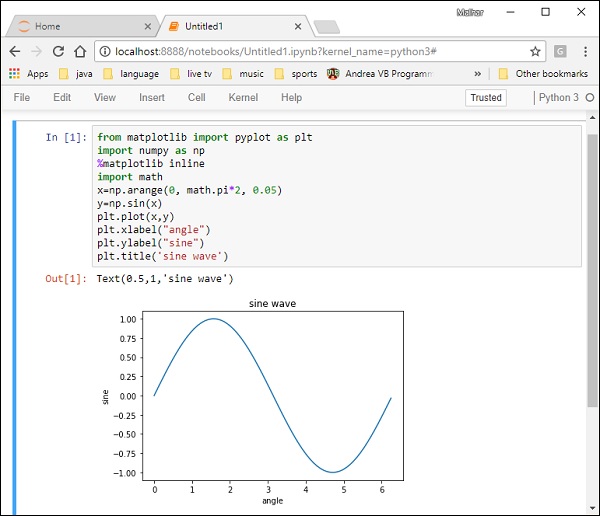
Task: Close the Untitled1 tab
Action: pyautogui.click(x=296, y=26)
